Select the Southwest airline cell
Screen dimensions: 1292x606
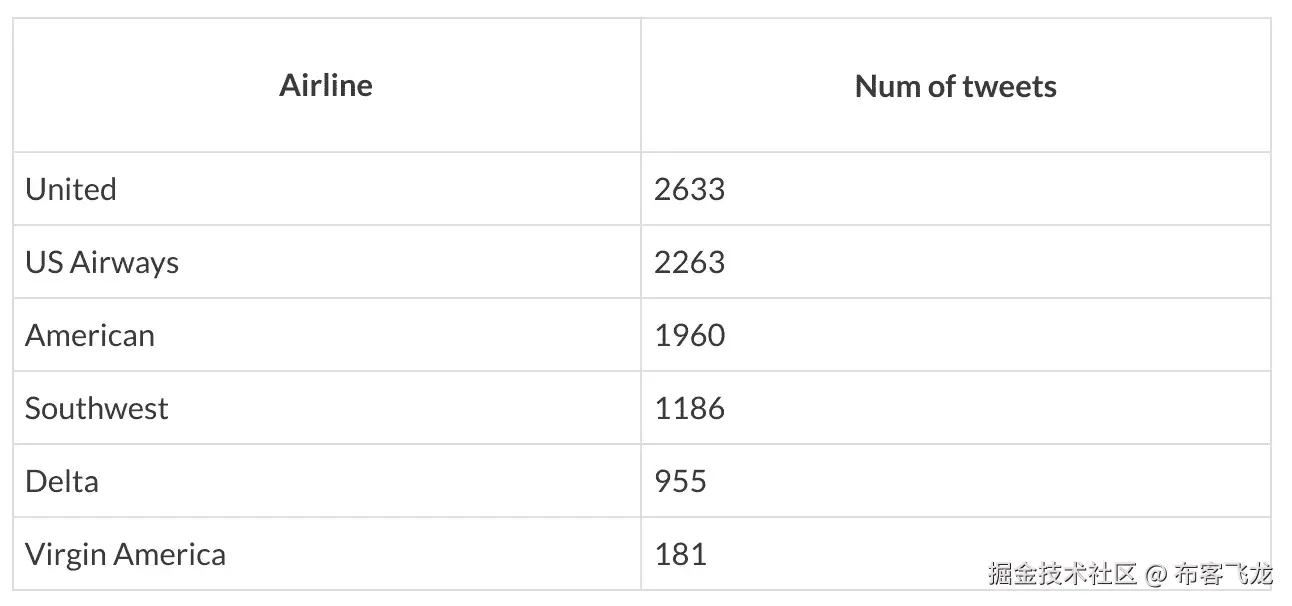97,408
